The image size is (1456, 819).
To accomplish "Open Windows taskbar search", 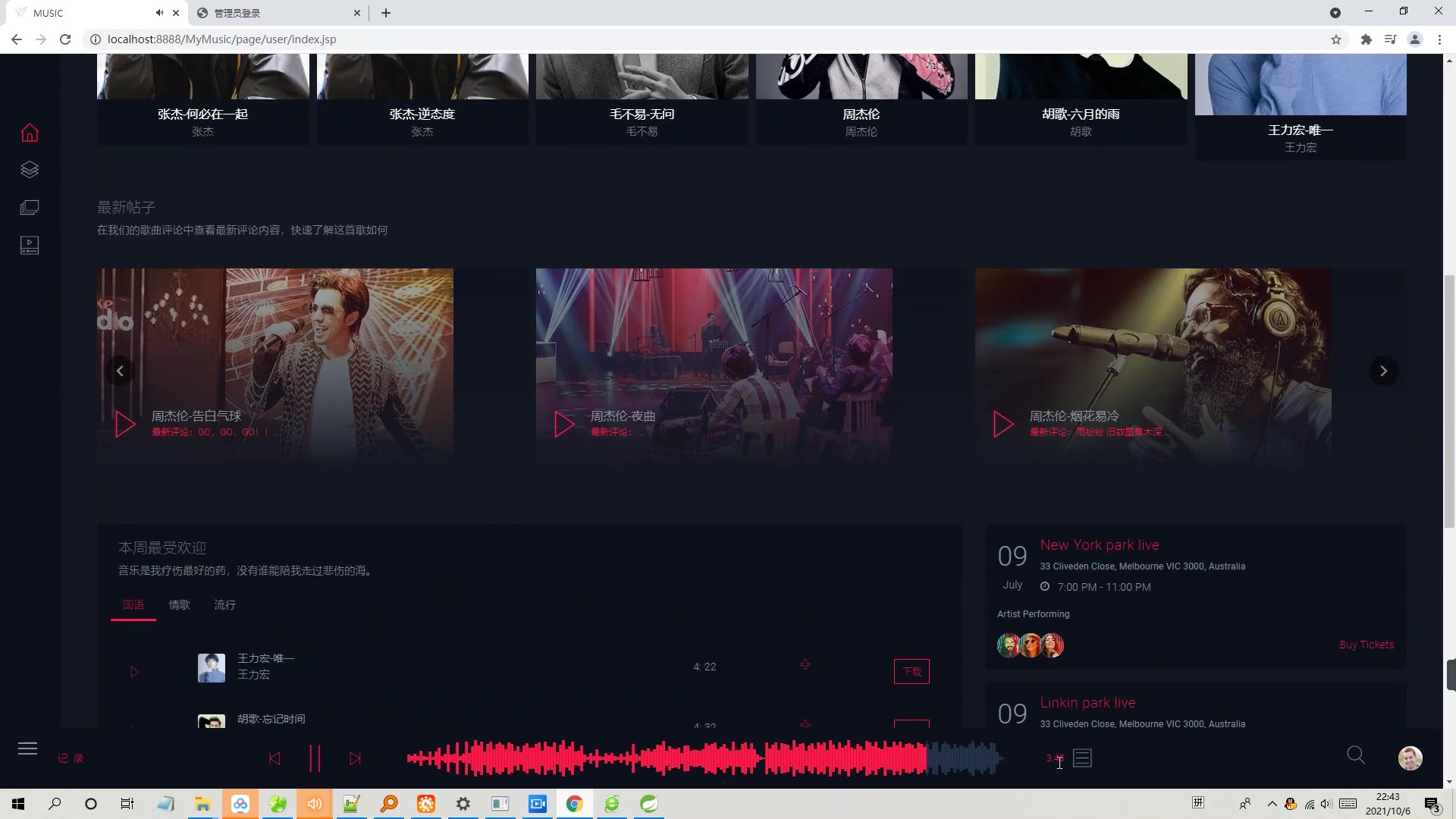I will 55,804.
